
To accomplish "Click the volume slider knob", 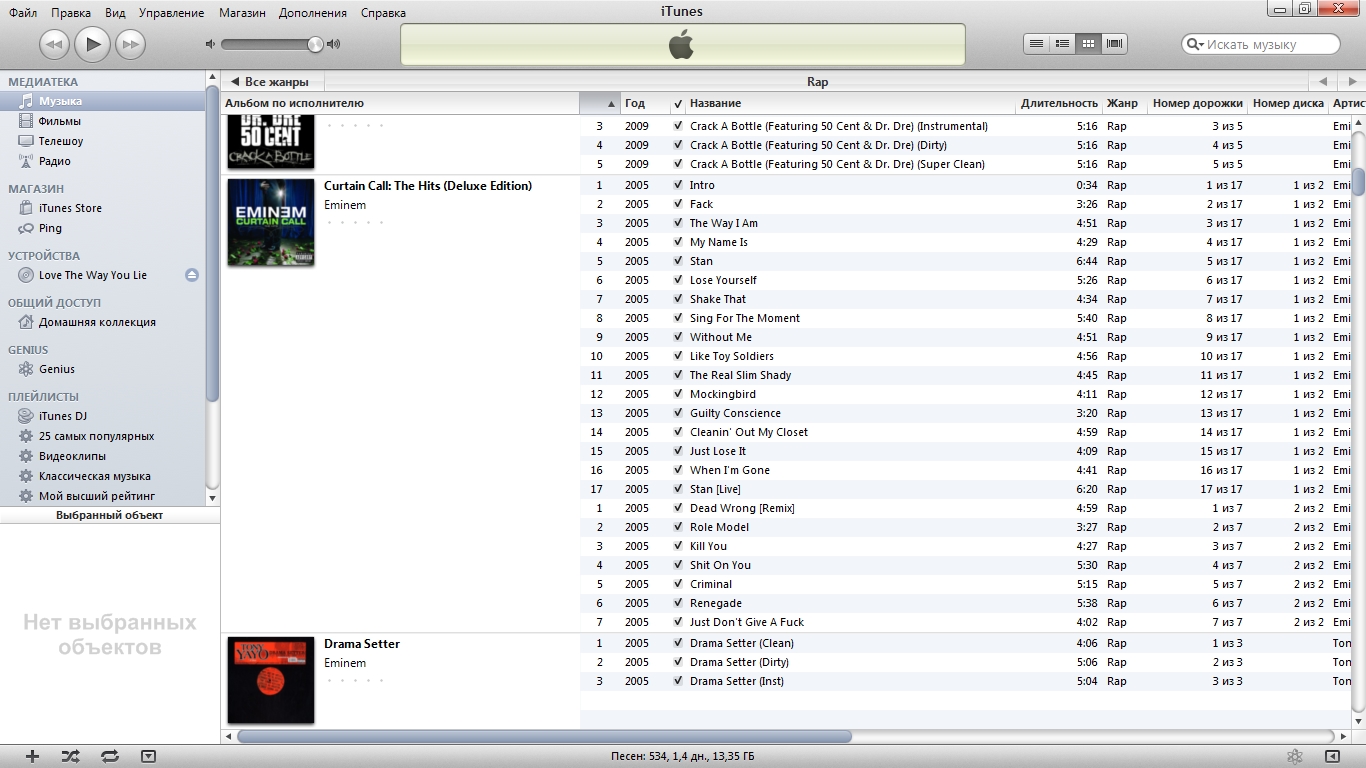I will [316, 44].
